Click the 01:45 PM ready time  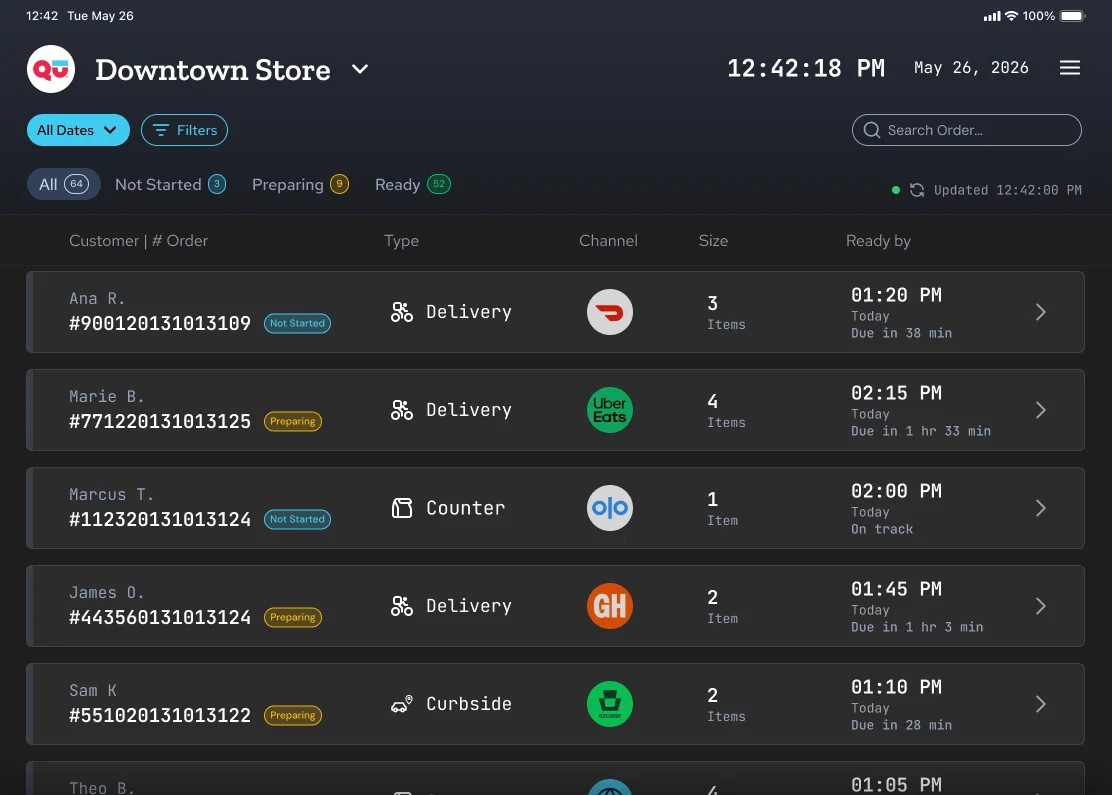pyautogui.click(x=896, y=589)
